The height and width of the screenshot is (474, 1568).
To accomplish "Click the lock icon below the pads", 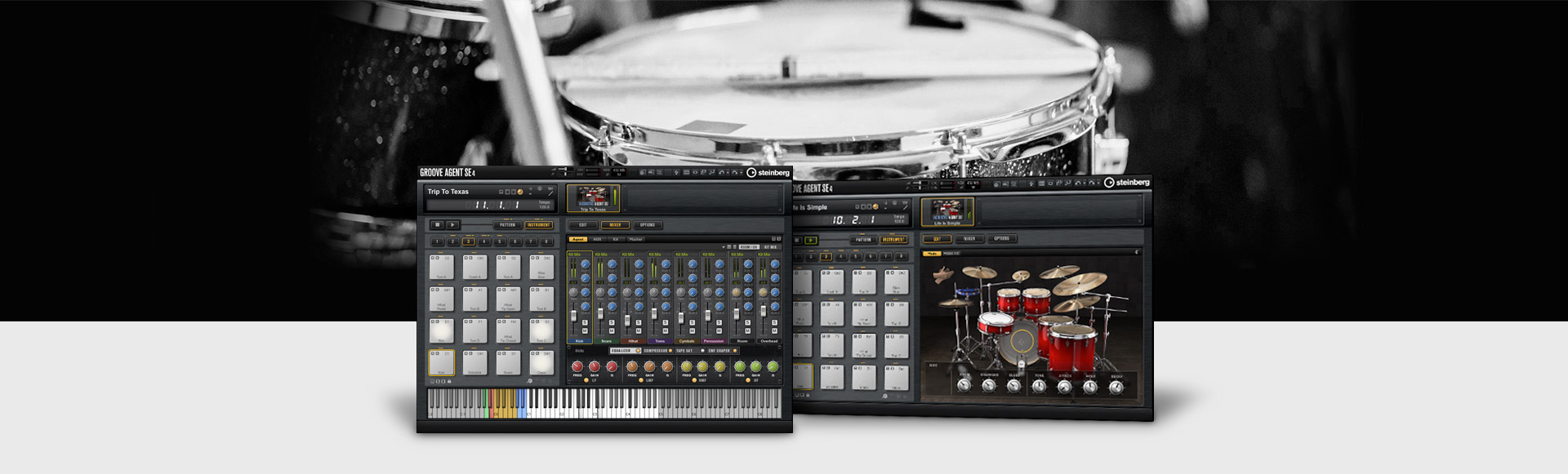I will pyautogui.click(x=448, y=381).
